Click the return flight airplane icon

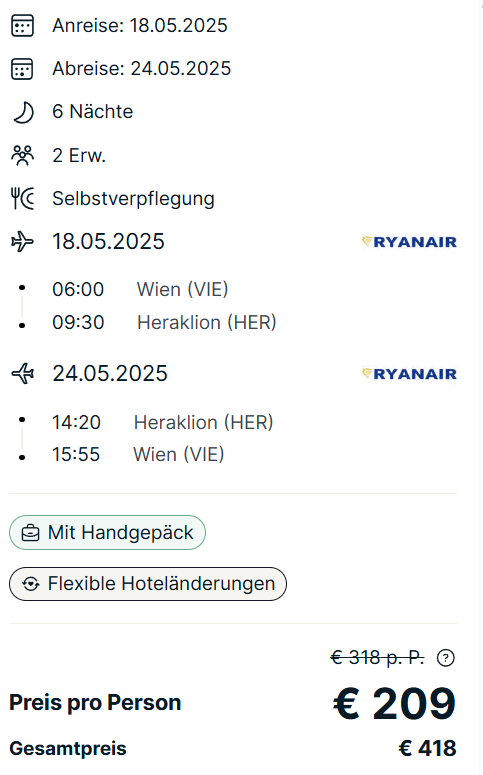23,374
